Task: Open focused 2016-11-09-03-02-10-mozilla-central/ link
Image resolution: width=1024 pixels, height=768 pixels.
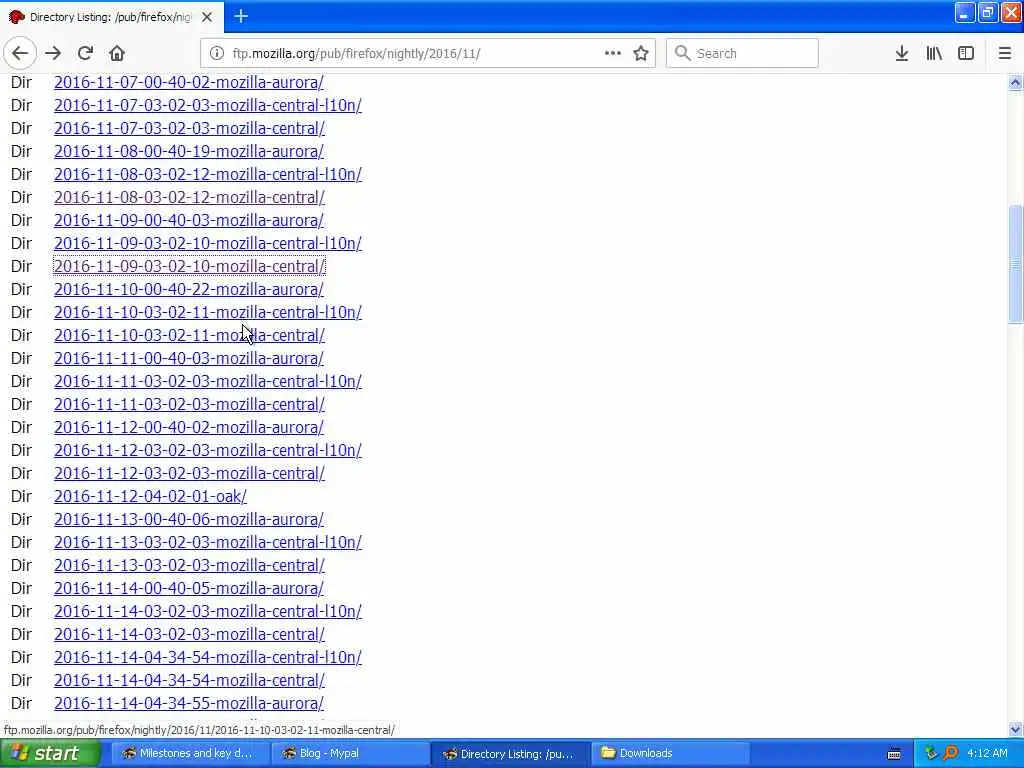Action: coord(189,266)
